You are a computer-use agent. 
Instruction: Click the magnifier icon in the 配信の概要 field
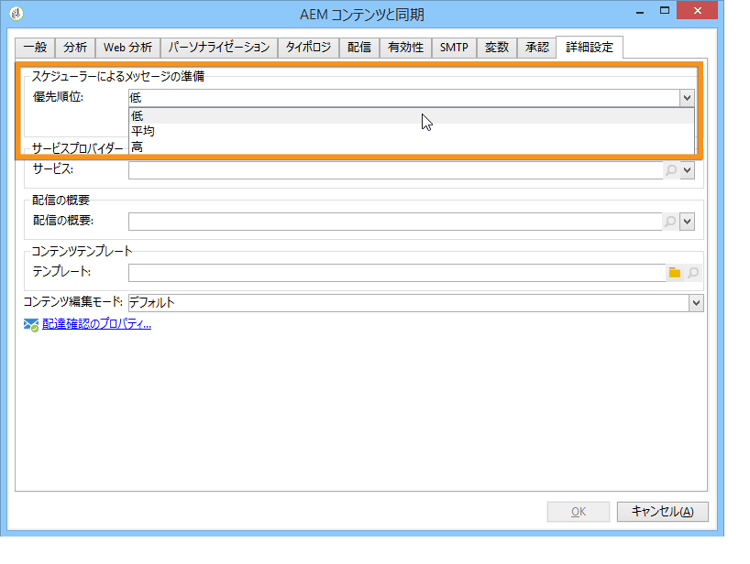coord(671,221)
